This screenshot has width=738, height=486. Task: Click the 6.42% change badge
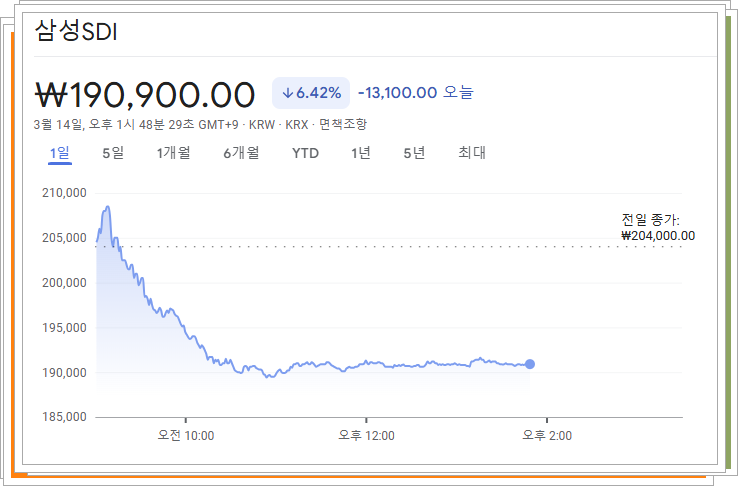click(311, 93)
